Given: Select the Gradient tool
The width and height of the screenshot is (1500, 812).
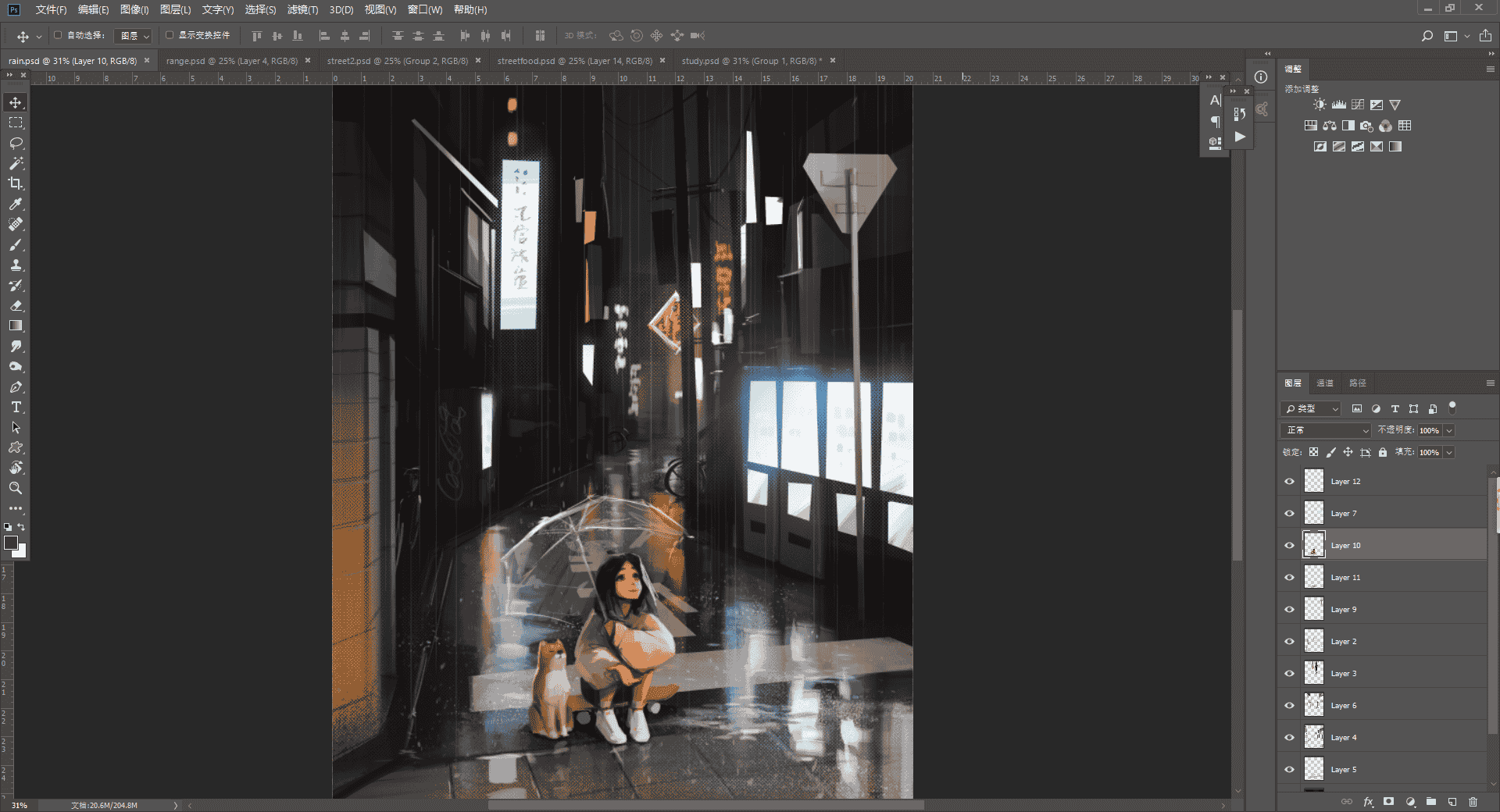Looking at the screenshot, I should (16, 326).
